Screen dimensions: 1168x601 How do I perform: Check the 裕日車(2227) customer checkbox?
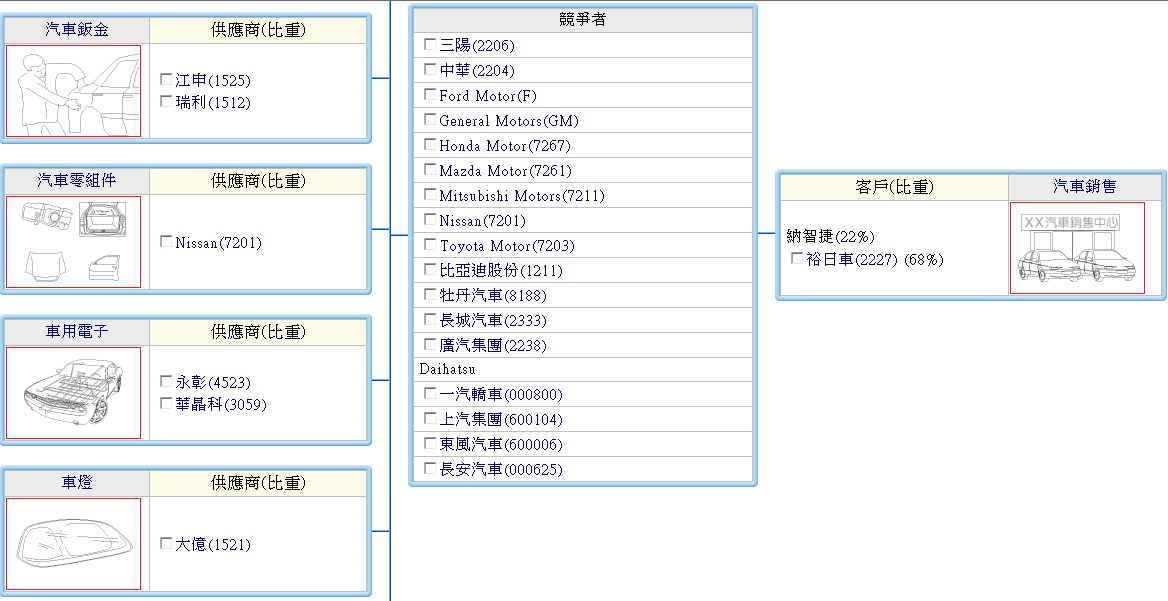click(797, 258)
